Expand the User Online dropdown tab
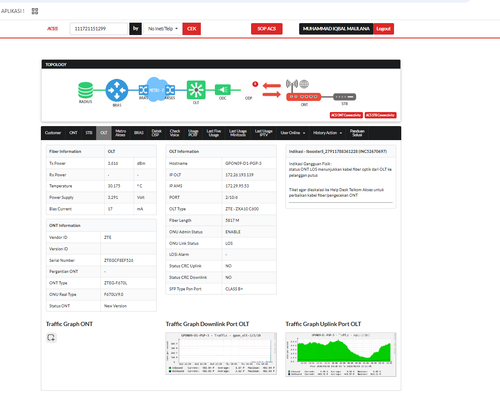The width and height of the screenshot is (500, 393). coord(293,133)
